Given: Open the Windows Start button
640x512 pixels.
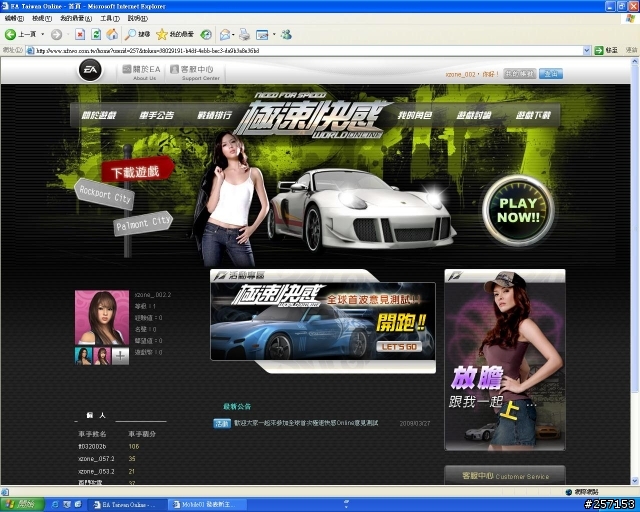Looking at the screenshot, I should pyautogui.click(x=22, y=505).
